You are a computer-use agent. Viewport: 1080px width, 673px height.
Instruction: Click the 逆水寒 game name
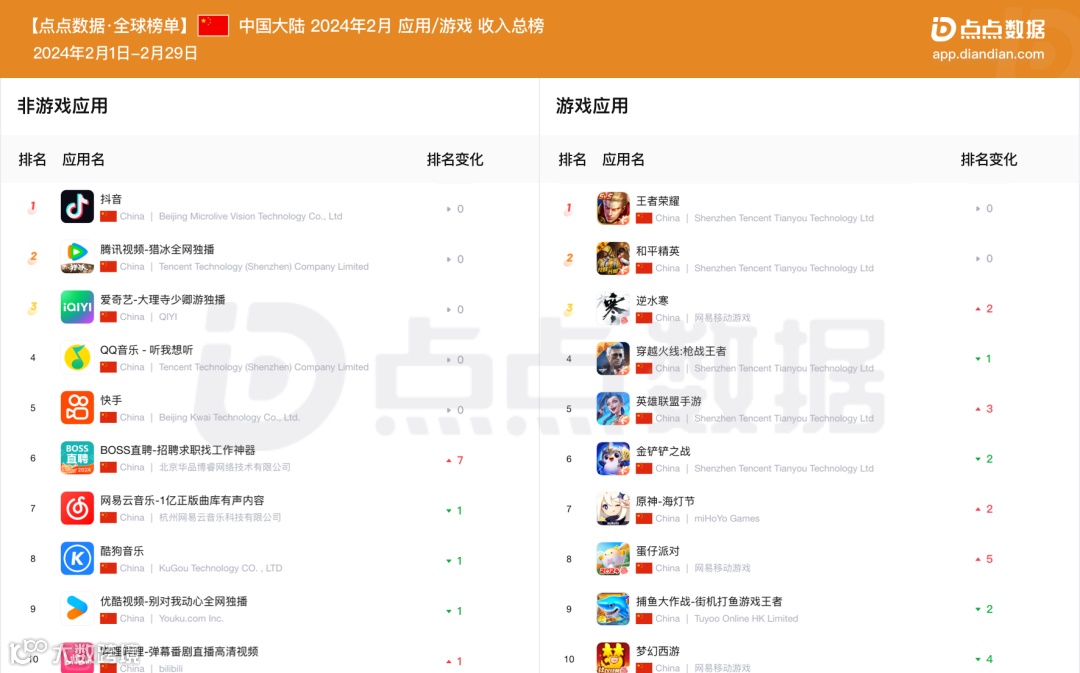(652, 301)
